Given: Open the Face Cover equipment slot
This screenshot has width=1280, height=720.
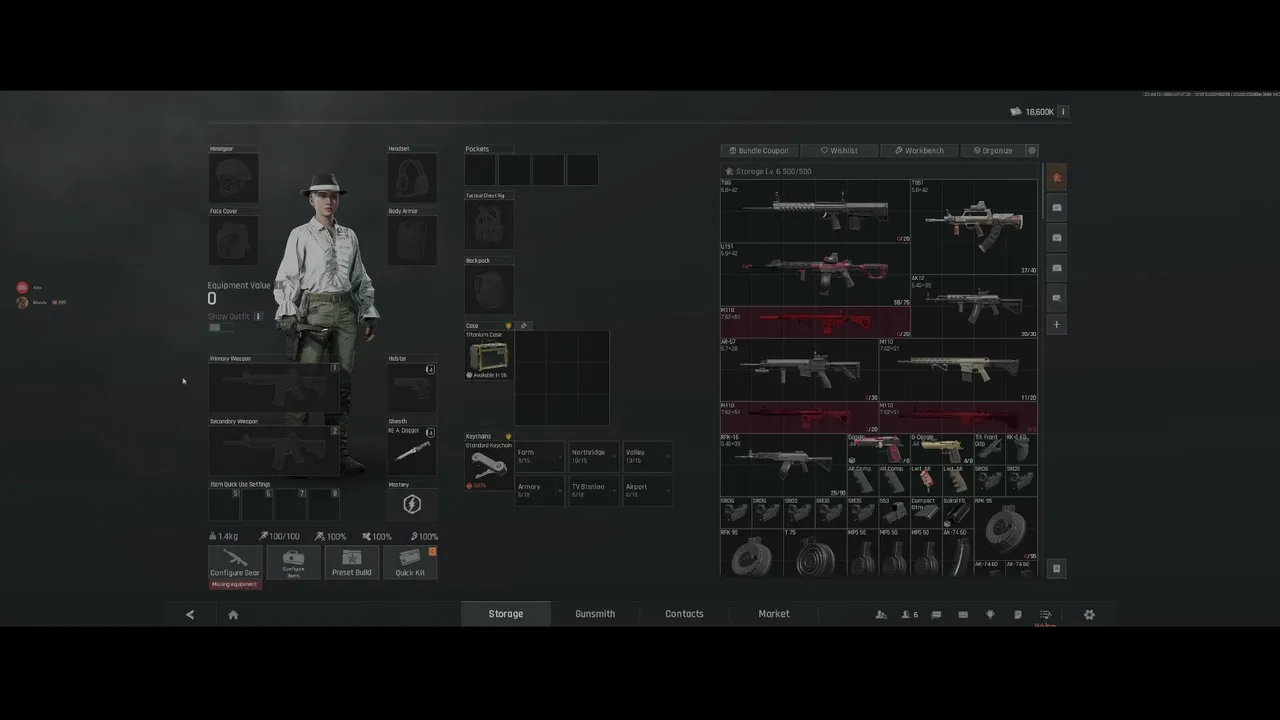Looking at the screenshot, I should click(233, 241).
